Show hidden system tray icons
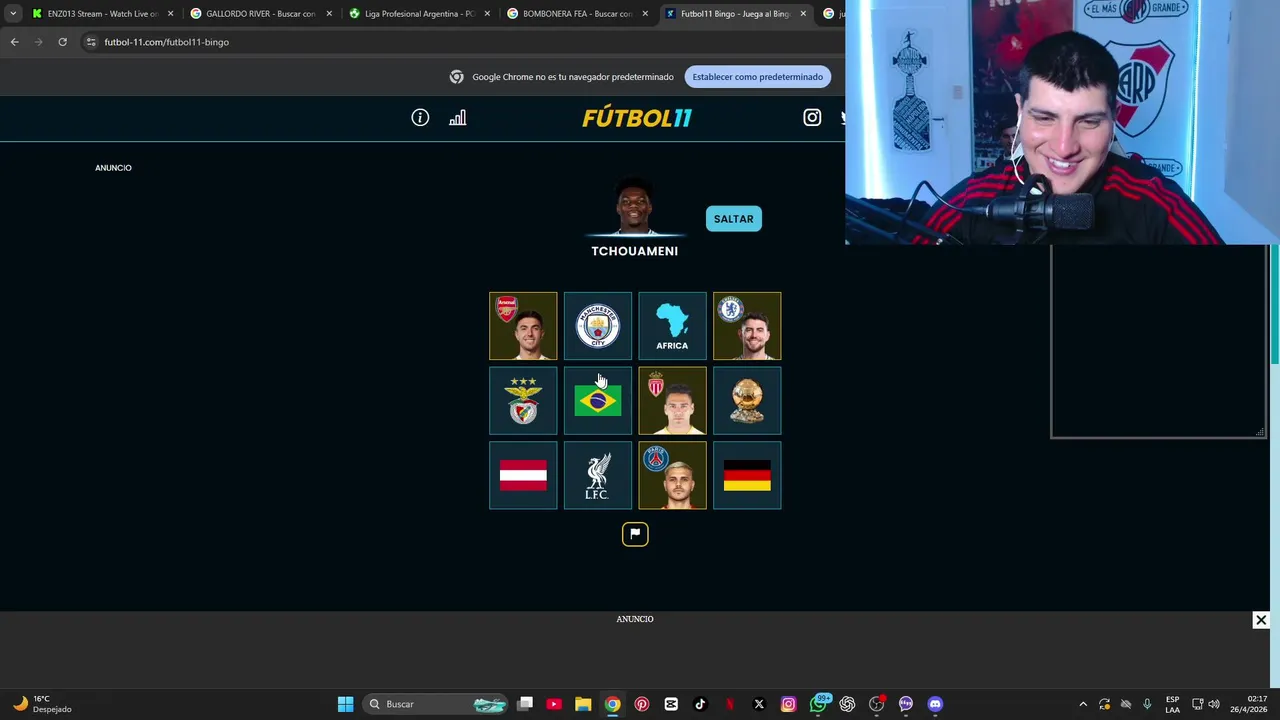Screen dimensions: 1280x720 pyautogui.click(x=1083, y=704)
